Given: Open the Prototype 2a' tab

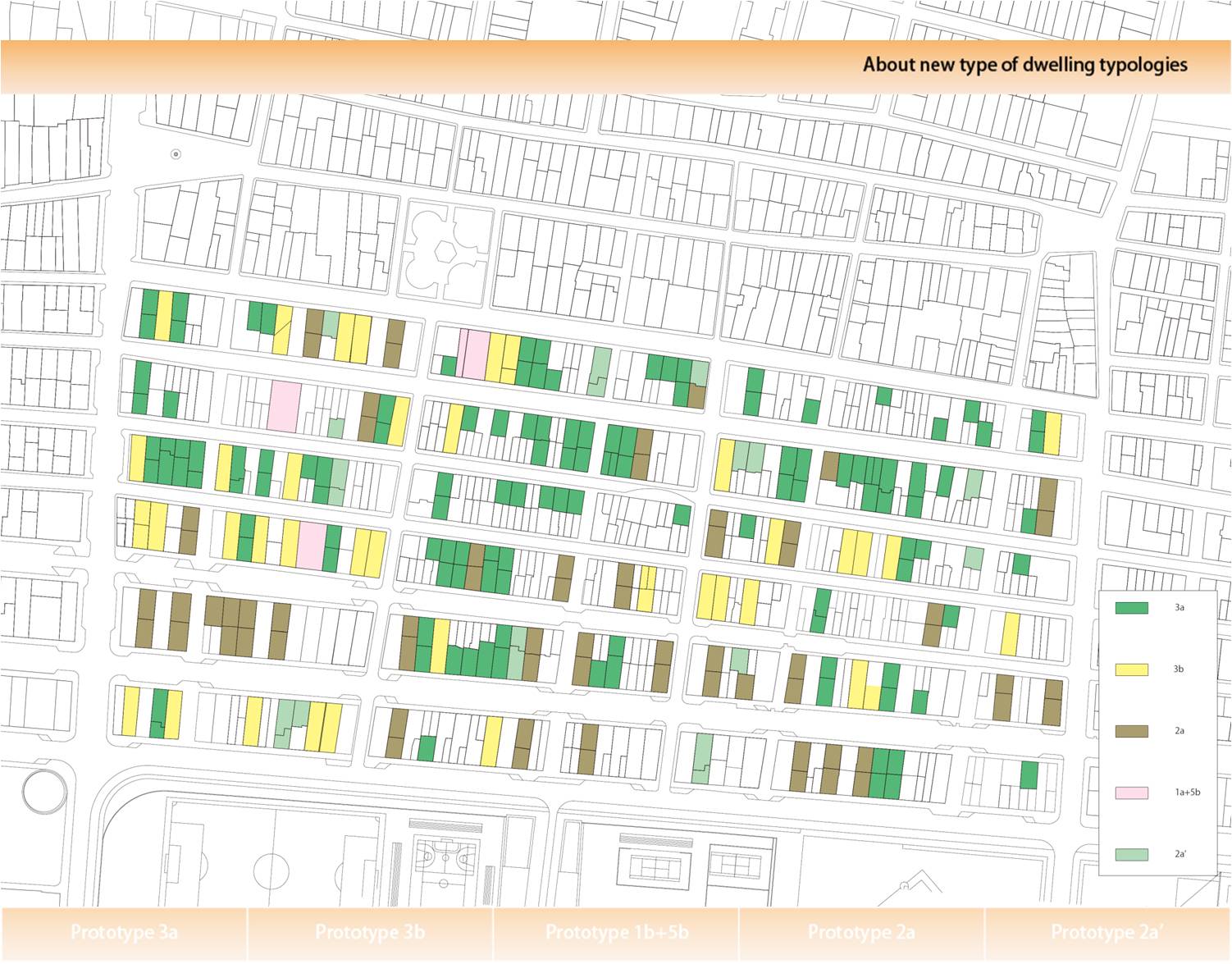Looking at the screenshot, I should click(x=1107, y=933).
